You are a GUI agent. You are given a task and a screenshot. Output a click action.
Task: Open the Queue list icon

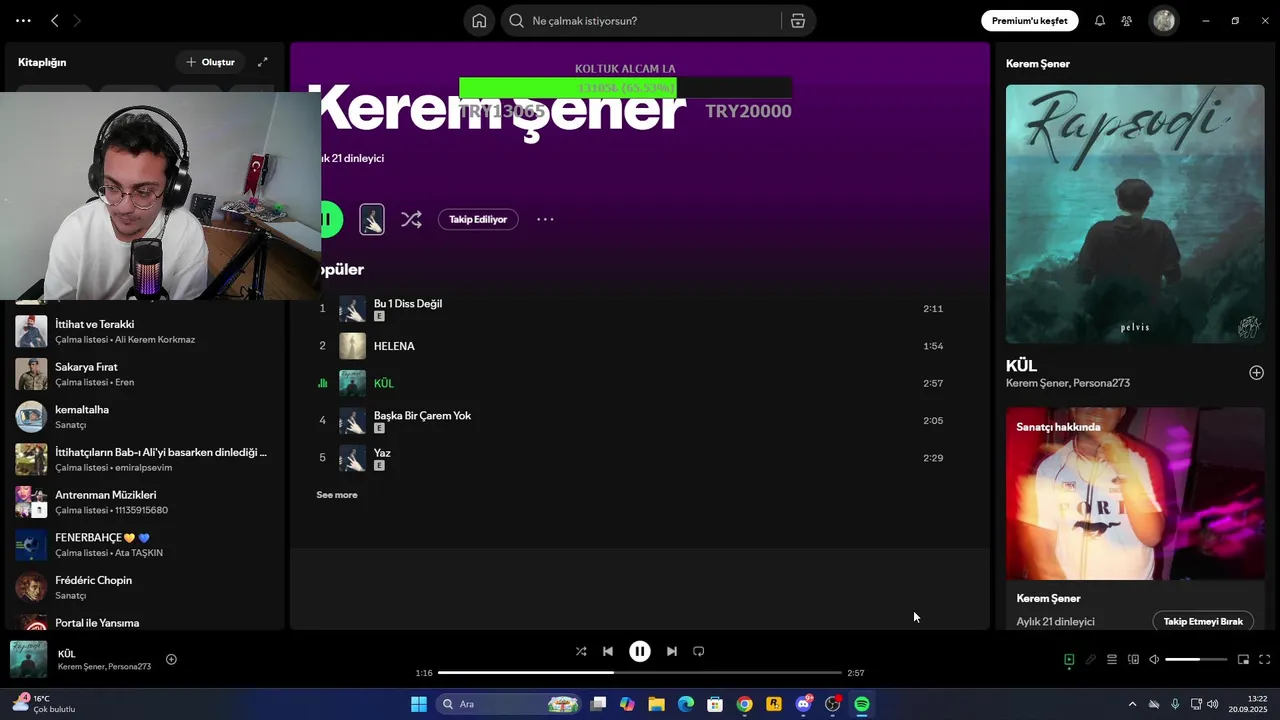[x=1112, y=660]
